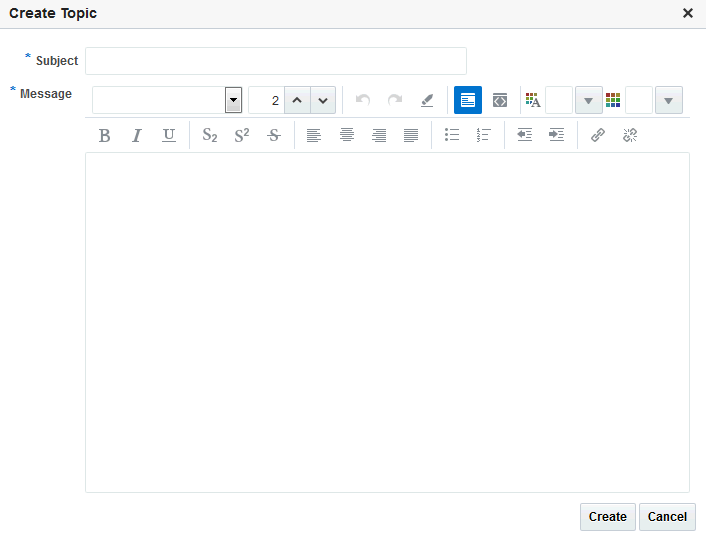Screen dimensions: 706x538
Task: Increase font size with up arrow
Action: click(297, 100)
